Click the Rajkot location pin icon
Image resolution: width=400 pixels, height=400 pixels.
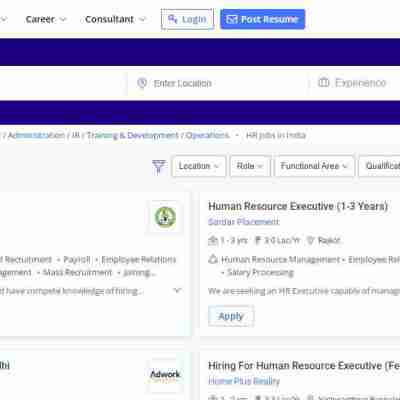point(311,240)
